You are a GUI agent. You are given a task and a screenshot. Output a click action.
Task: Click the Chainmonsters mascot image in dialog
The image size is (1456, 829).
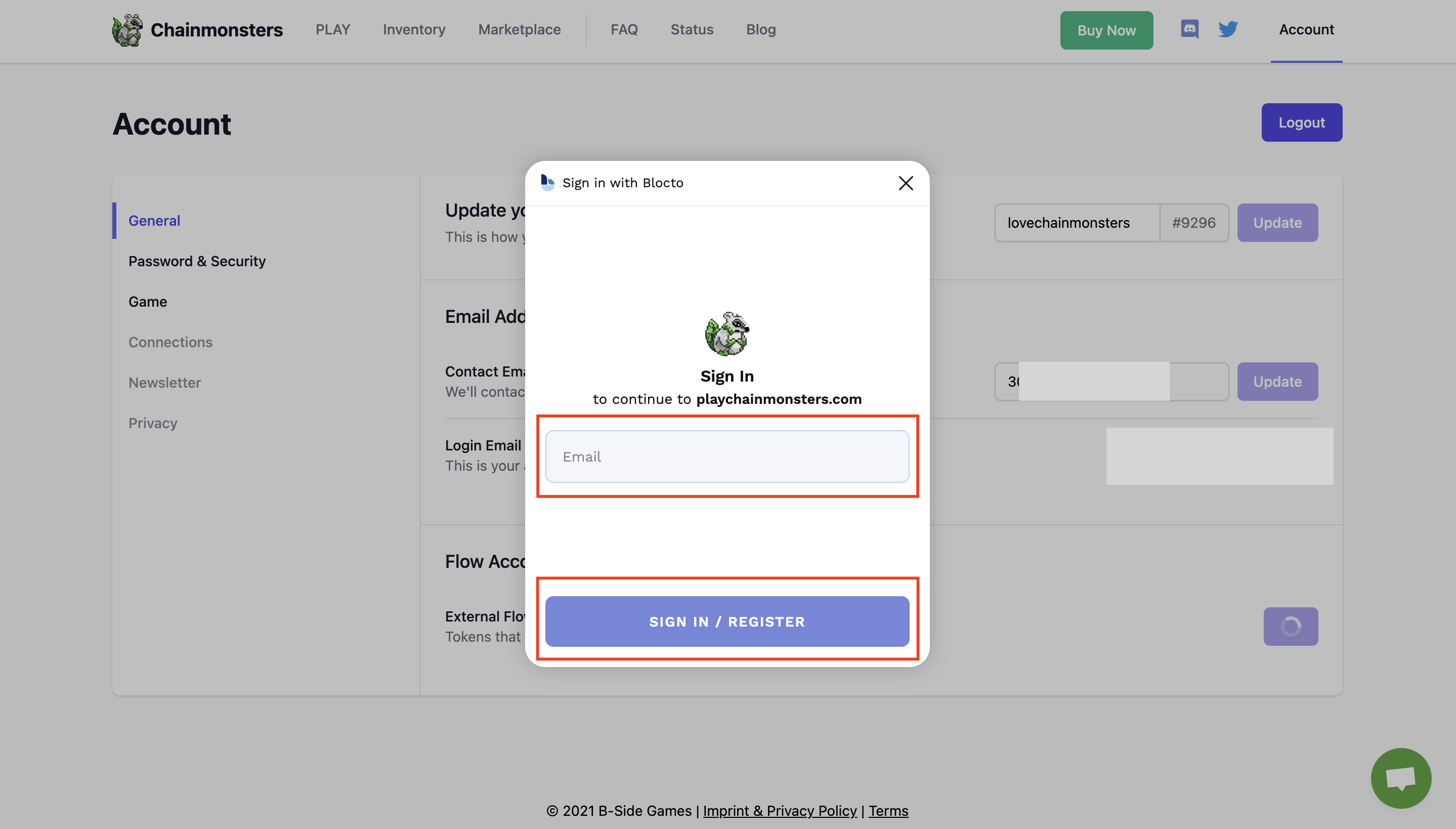click(x=727, y=334)
